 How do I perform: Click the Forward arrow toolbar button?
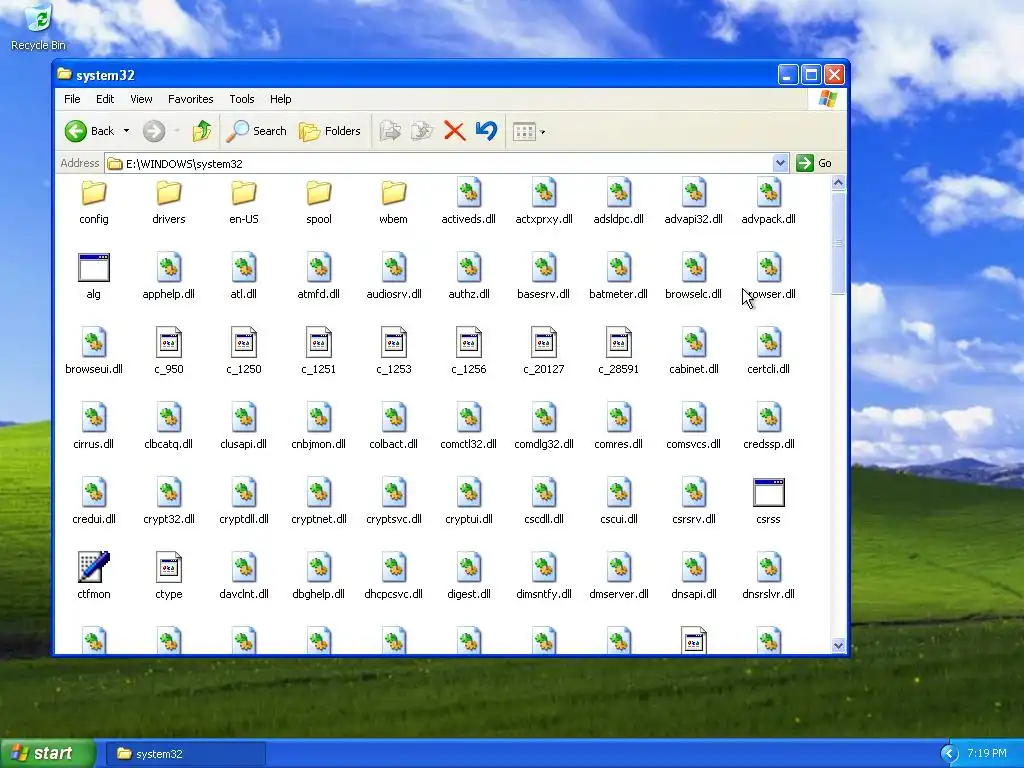(154, 131)
